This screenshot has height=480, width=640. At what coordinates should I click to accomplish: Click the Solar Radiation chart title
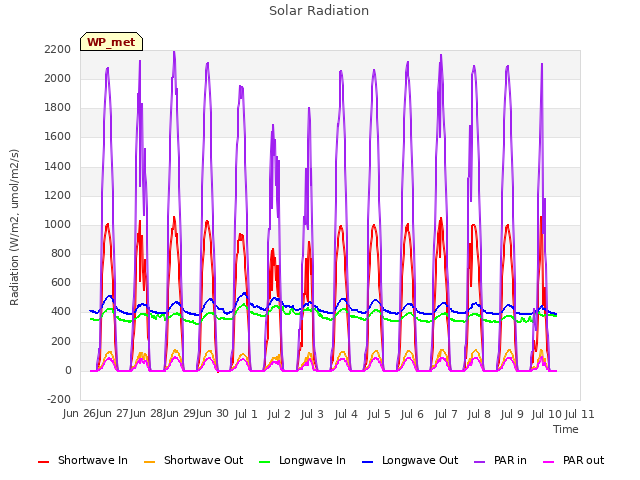coord(319,11)
